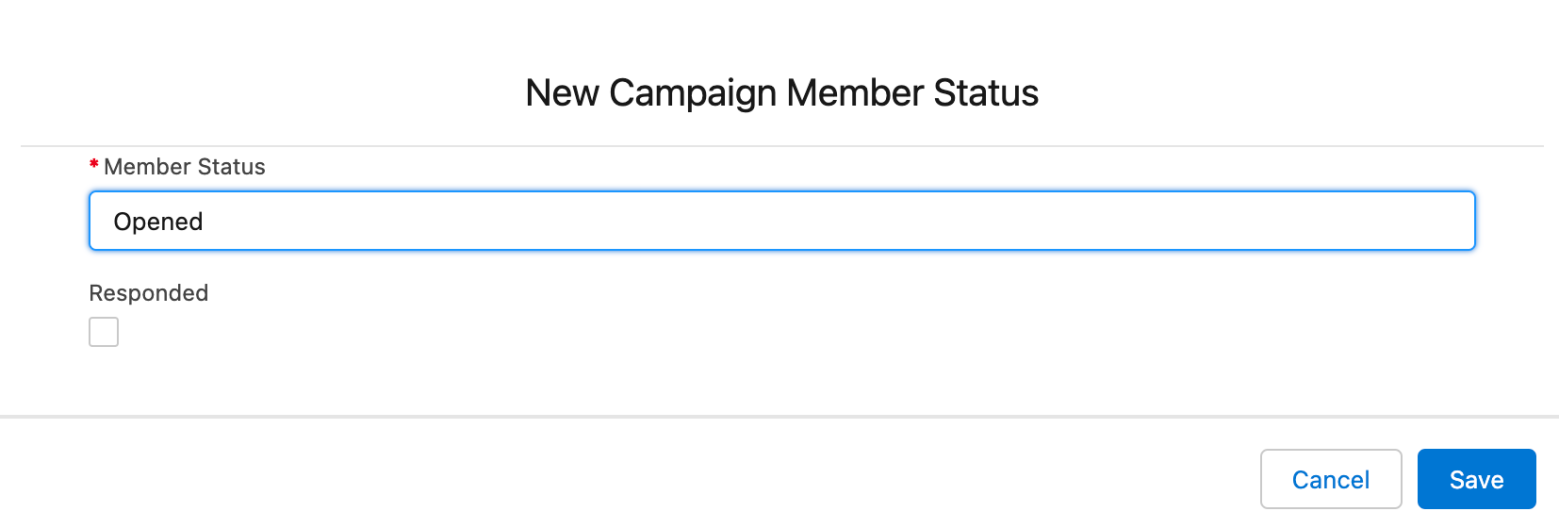Dismiss dialog using Cancel

1330,479
